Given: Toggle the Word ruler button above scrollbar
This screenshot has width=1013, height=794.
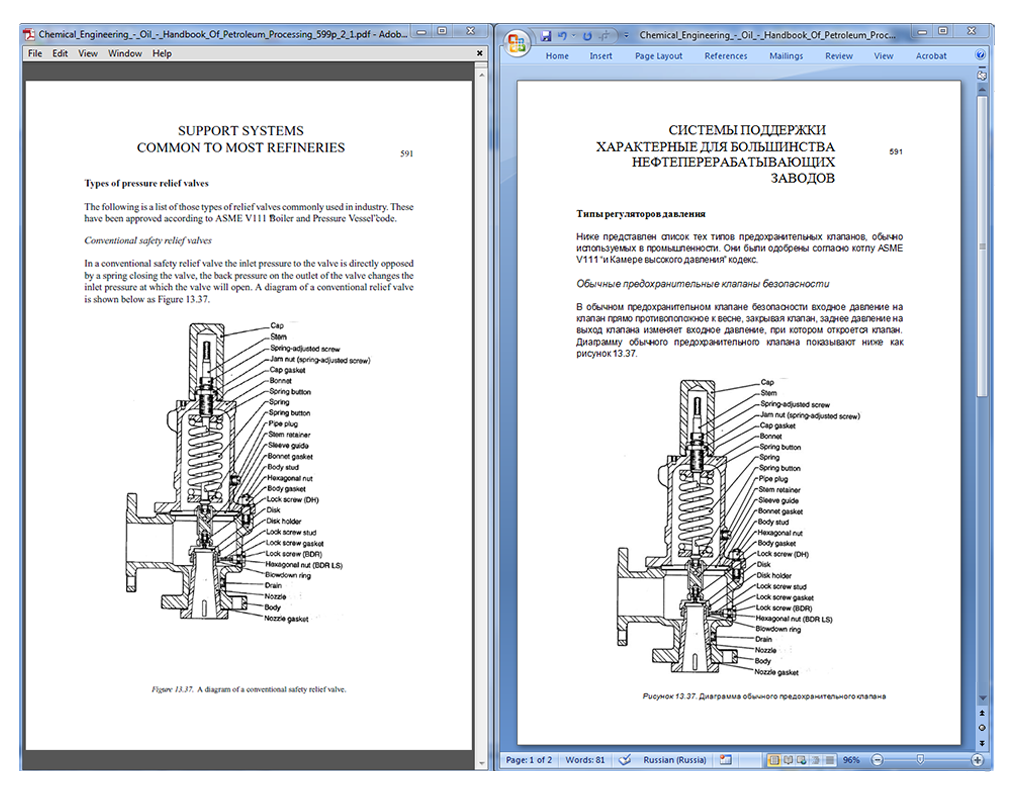Looking at the screenshot, I should tap(982, 75).
